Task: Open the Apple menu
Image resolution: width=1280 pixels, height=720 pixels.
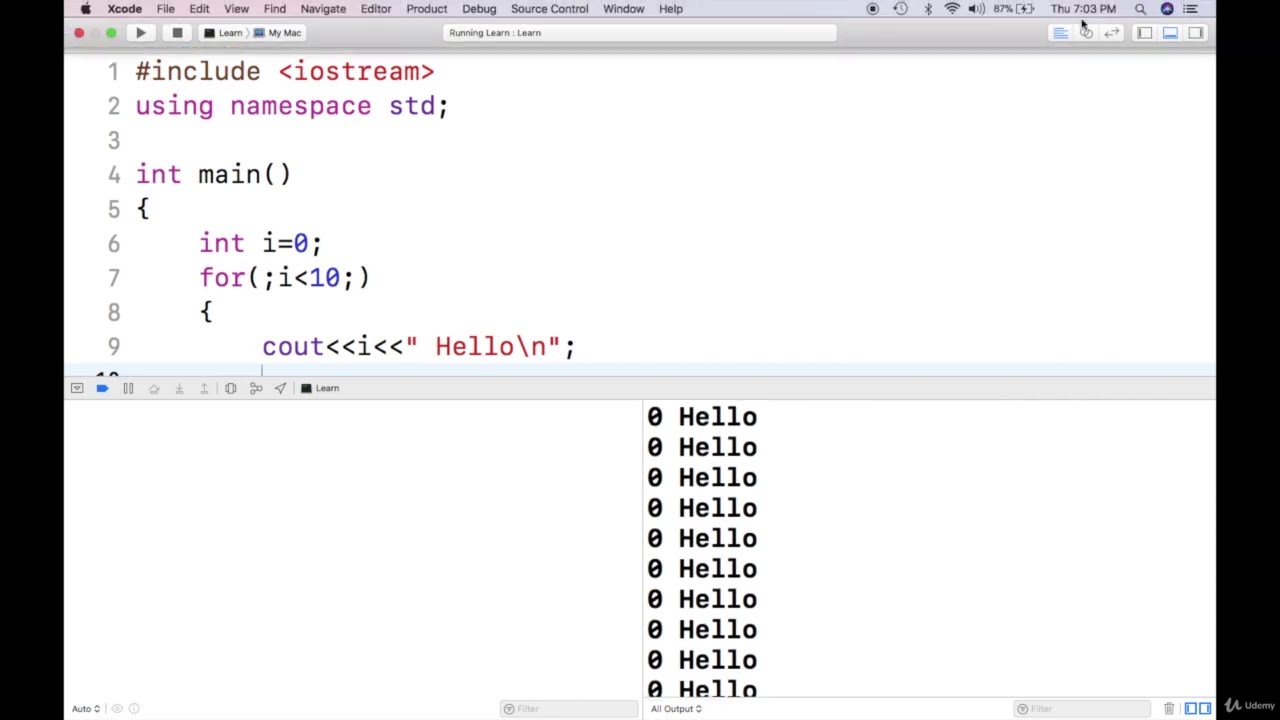Action: (86, 9)
